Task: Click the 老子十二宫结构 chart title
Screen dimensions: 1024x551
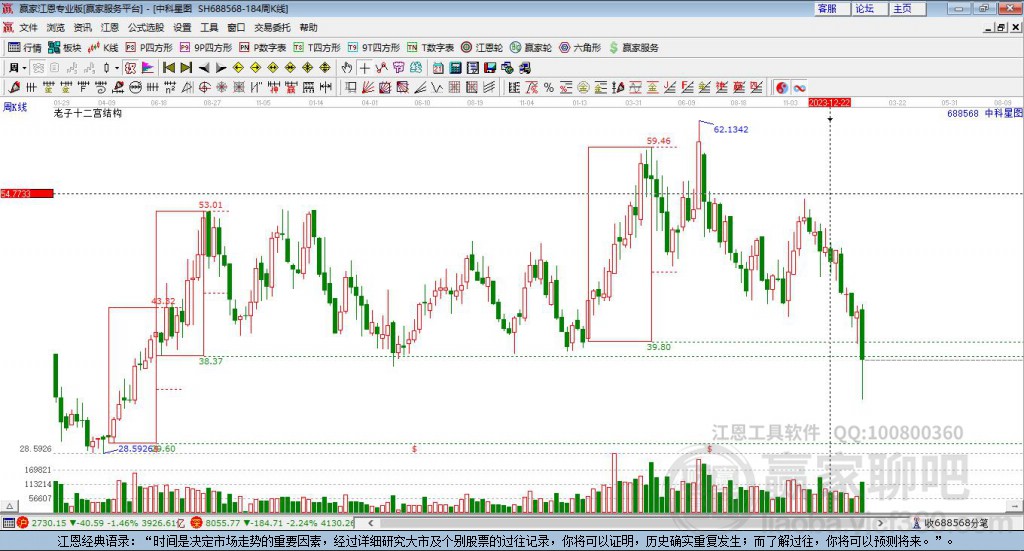Action: tap(88, 113)
